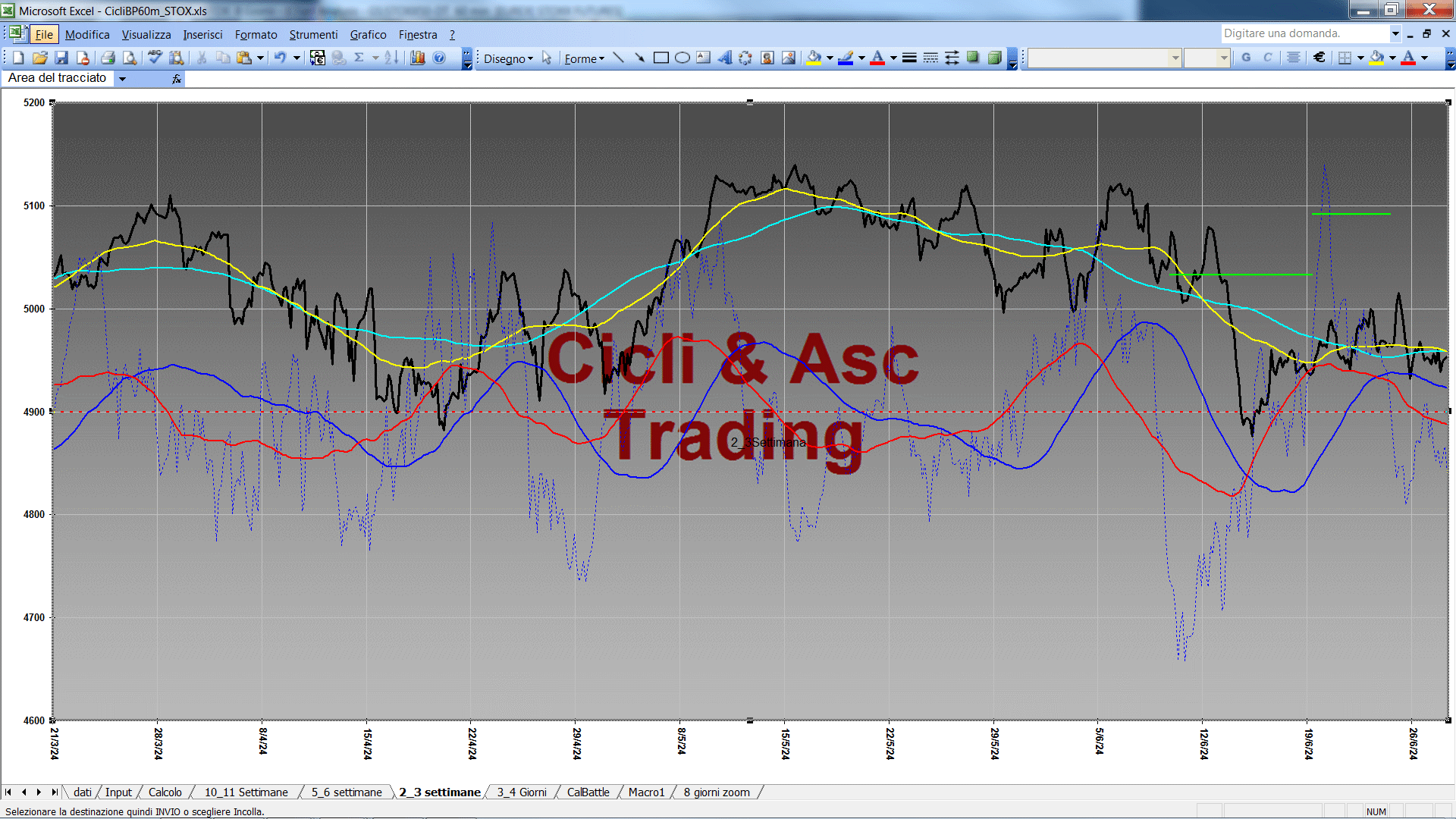Insert picture from file

coord(789,58)
